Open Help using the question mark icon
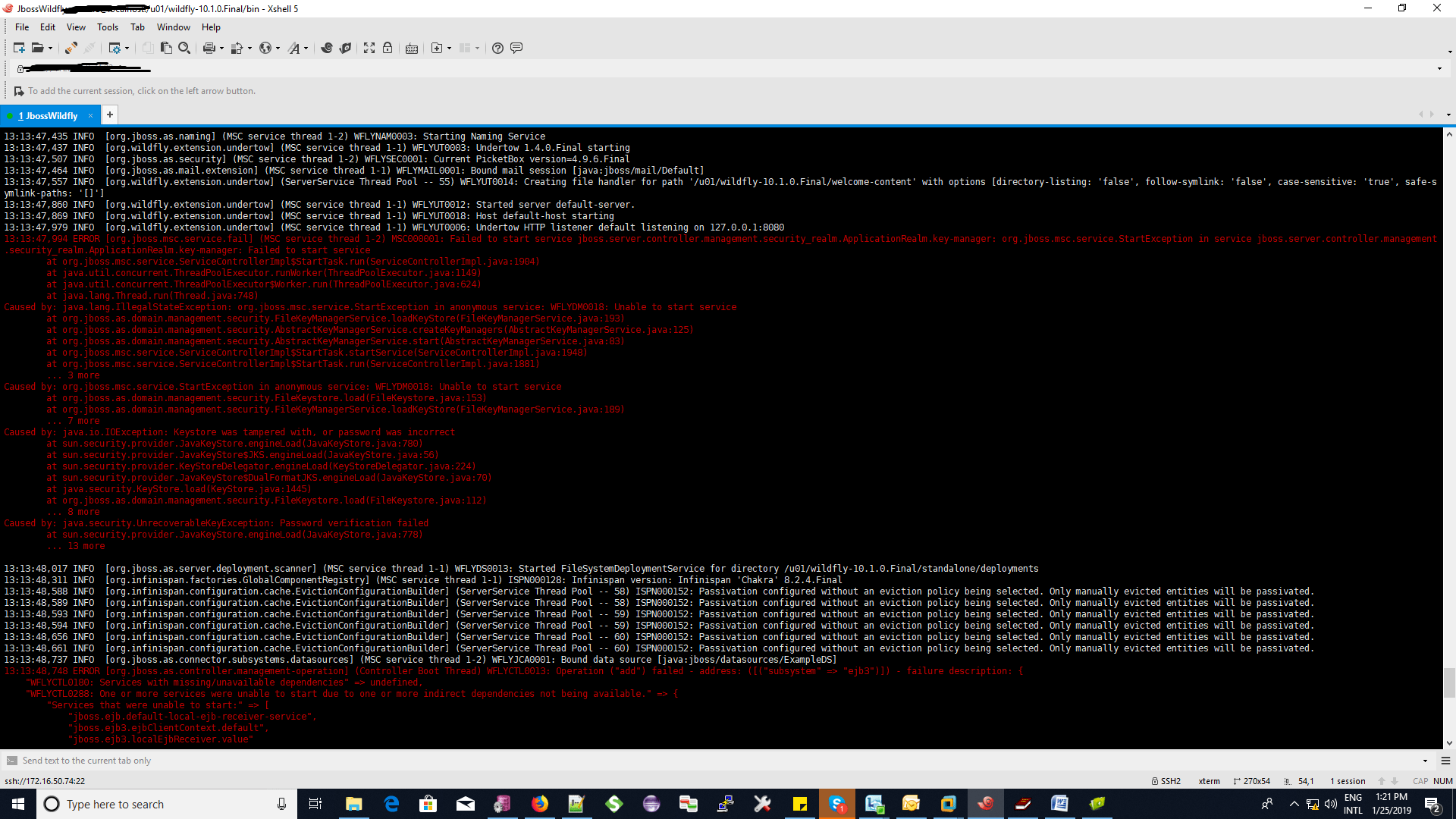The width and height of the screenshot is (1456, 819). (x=497, y=48)
